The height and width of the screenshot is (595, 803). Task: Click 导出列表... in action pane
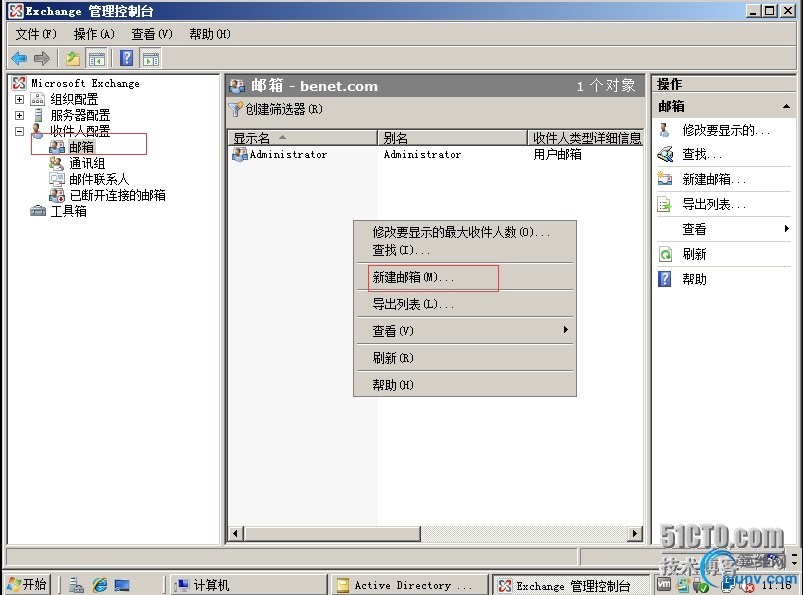point(714,204)
